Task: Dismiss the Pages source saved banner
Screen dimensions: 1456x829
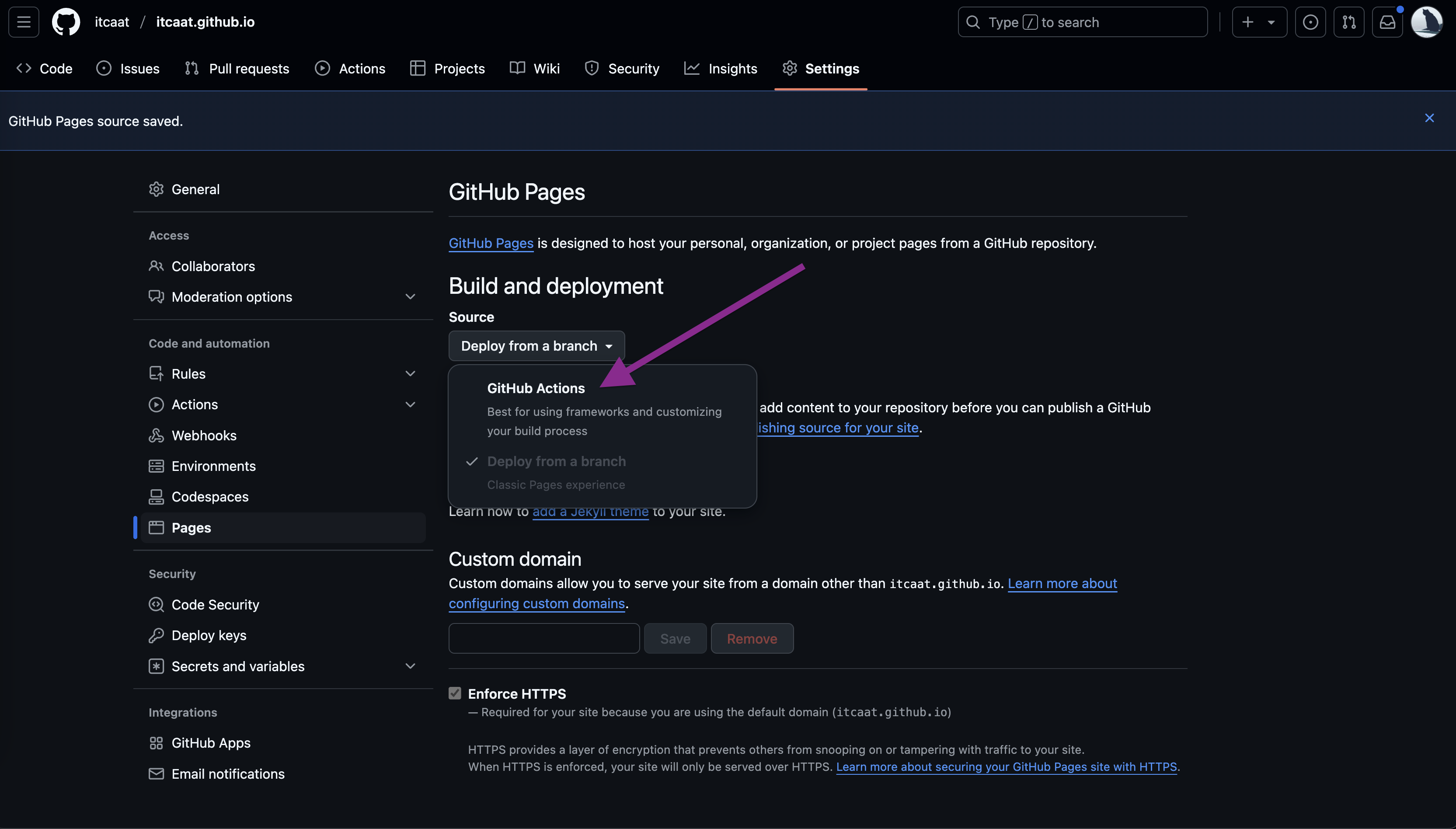Action: [x=1429, y=118]
